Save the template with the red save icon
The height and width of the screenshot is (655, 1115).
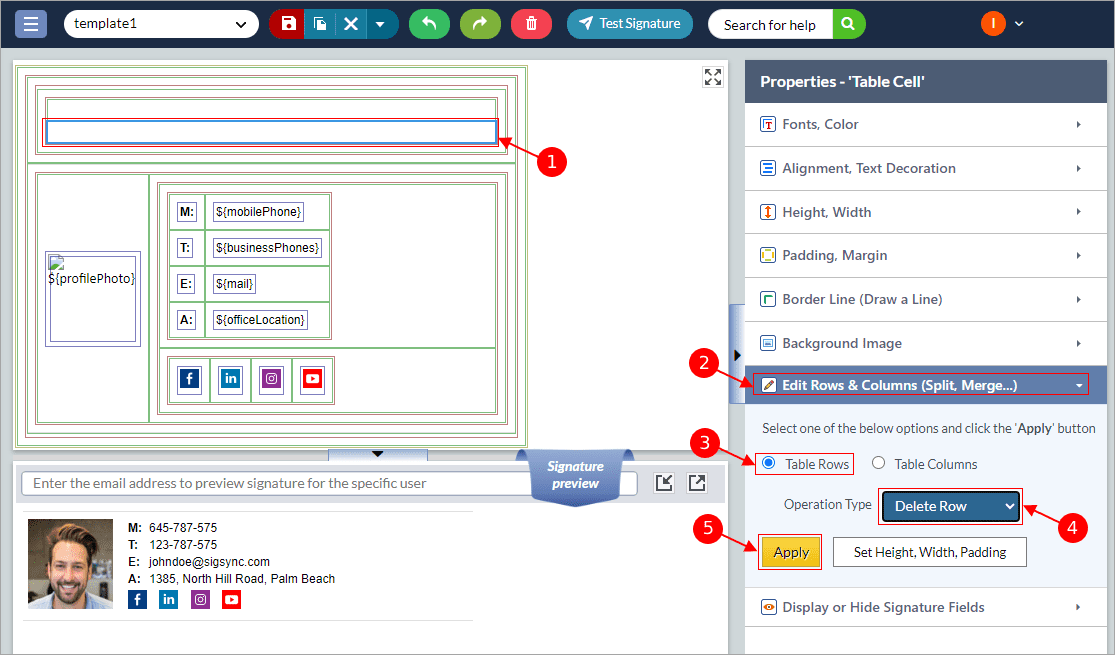pos(288,24)
